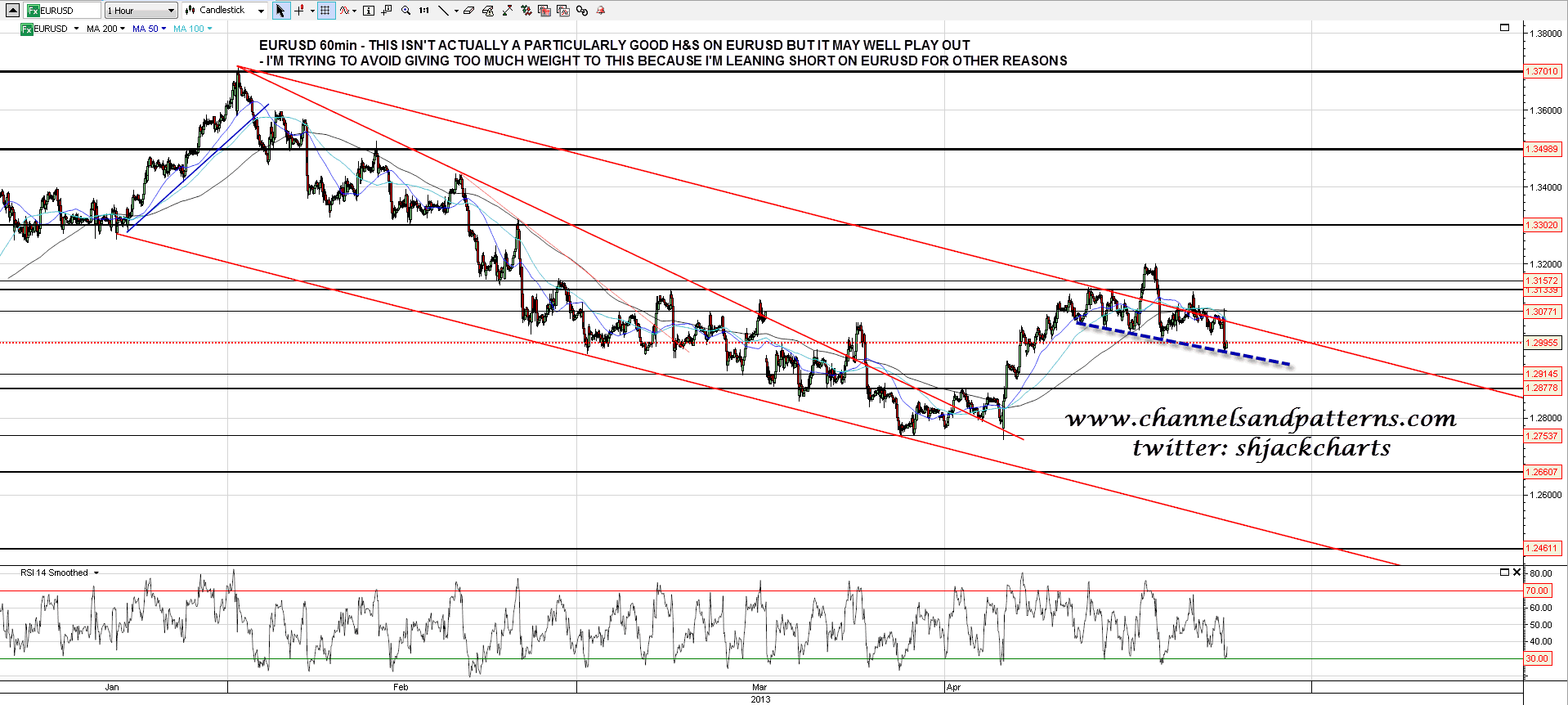
Task: Close the RSI indicator panel
Action: pyautogui.click(x=1516, y=573)
